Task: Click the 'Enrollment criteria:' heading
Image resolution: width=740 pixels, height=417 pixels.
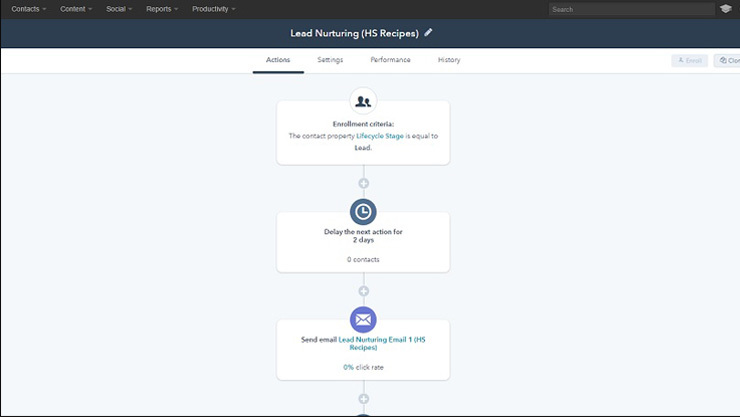Action: click(363, 124)
